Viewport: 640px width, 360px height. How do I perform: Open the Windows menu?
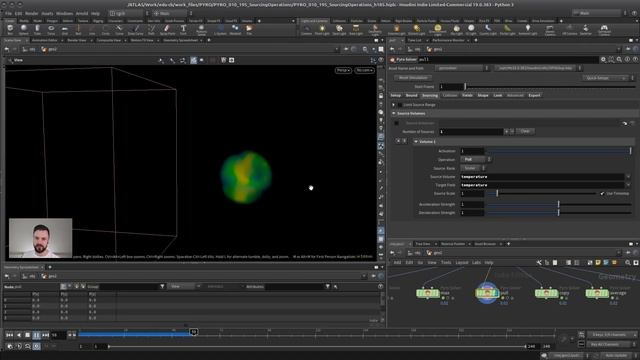pyautogui.click(x=64, y=13)
